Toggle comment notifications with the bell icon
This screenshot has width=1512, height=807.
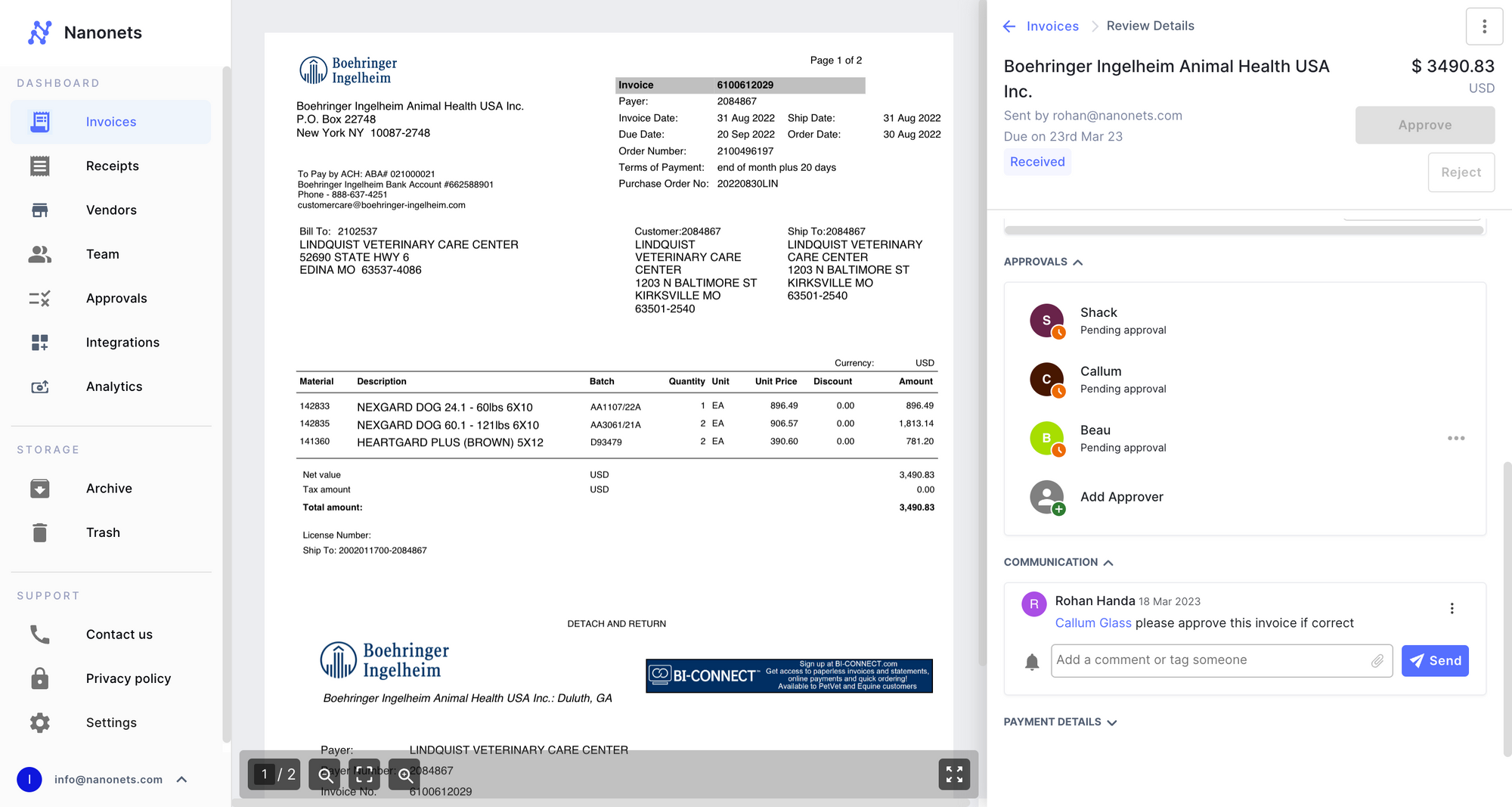coord(1032,660)
